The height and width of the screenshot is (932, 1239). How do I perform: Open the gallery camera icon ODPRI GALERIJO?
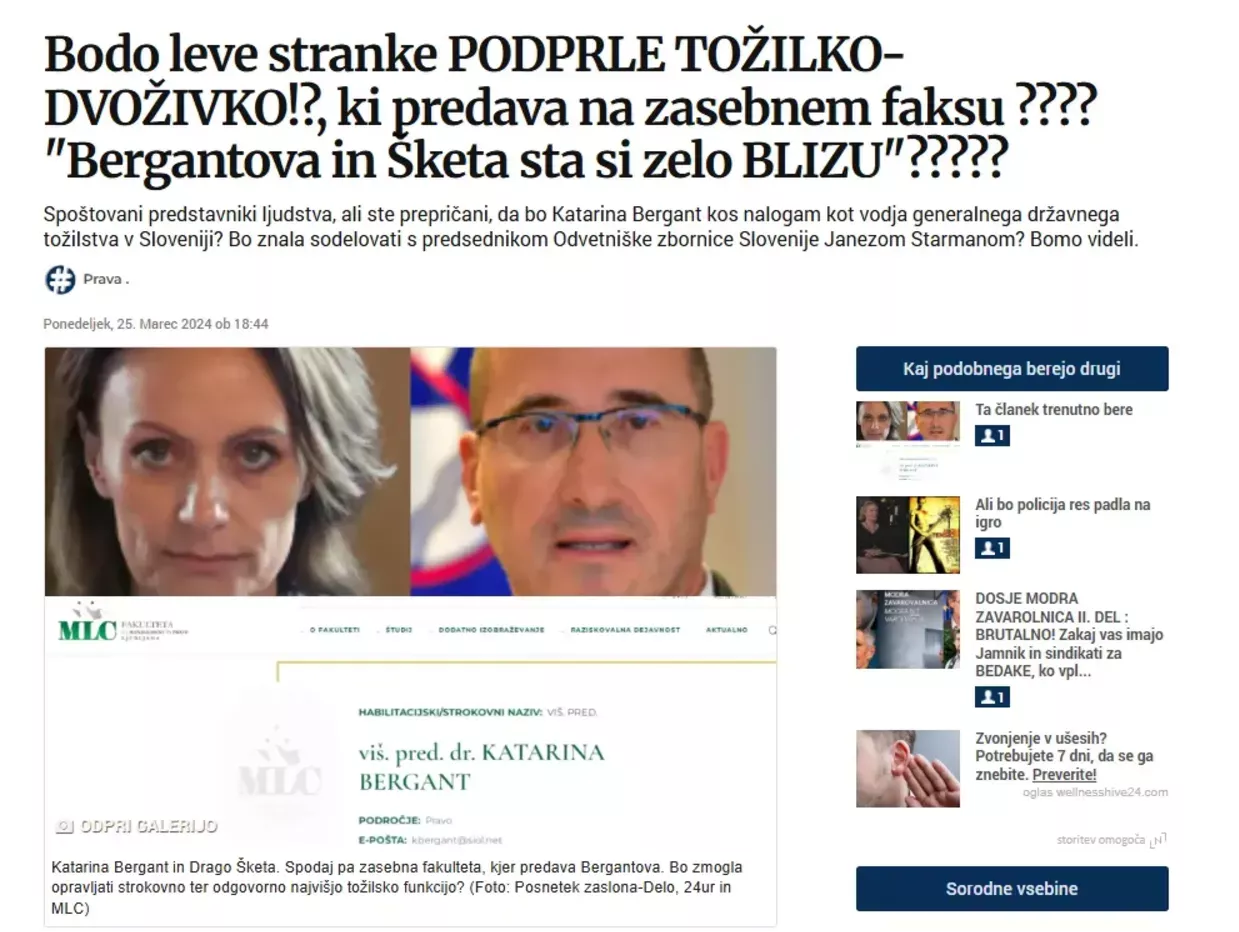65,826
